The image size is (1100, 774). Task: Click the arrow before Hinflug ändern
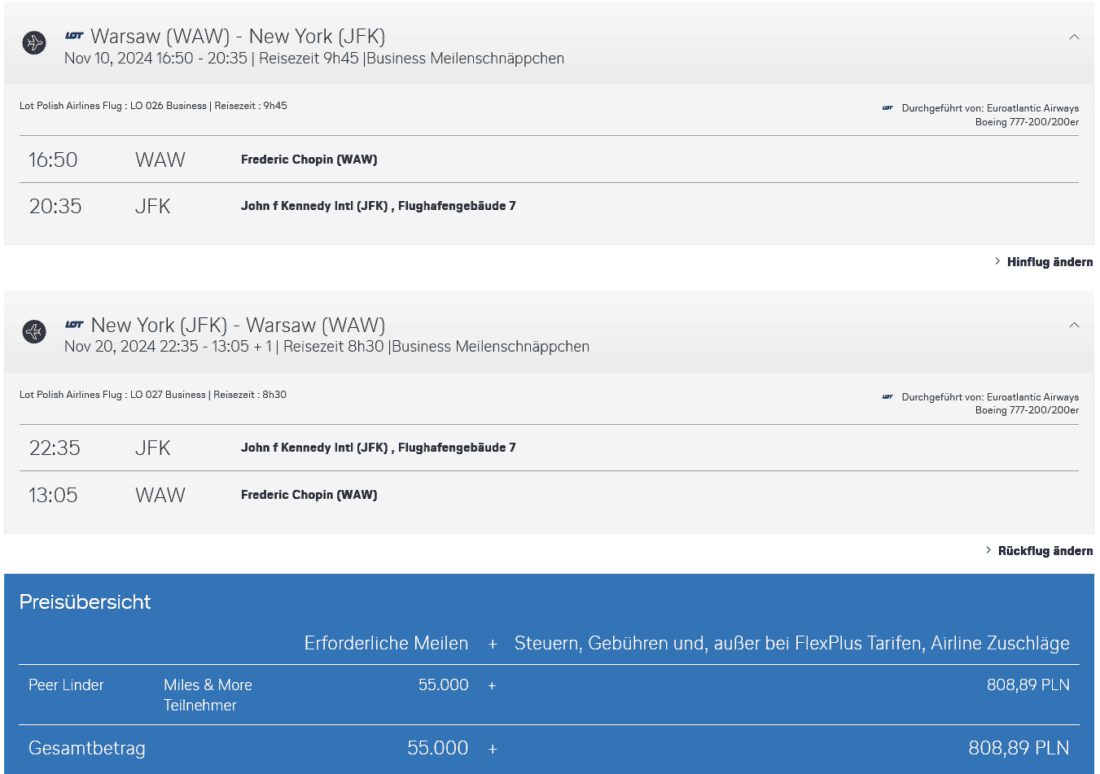coord(997,262)
